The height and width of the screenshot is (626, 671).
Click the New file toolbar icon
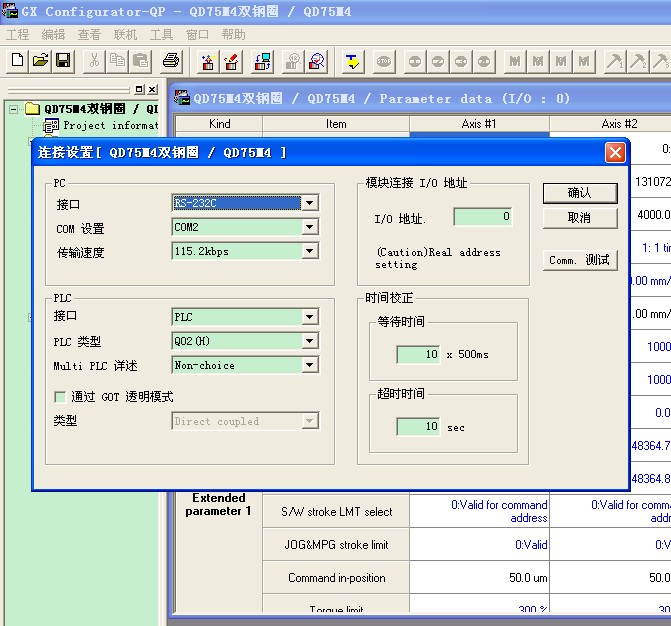[17, 61]
